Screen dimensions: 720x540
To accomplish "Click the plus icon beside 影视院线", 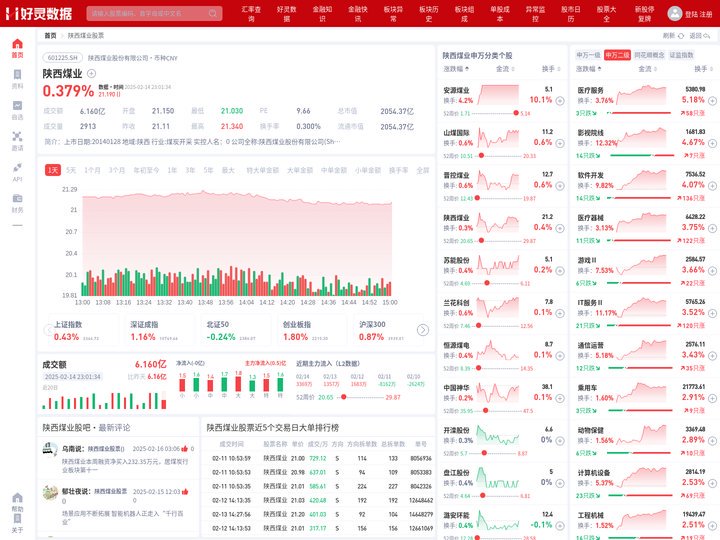I will 712,143.
